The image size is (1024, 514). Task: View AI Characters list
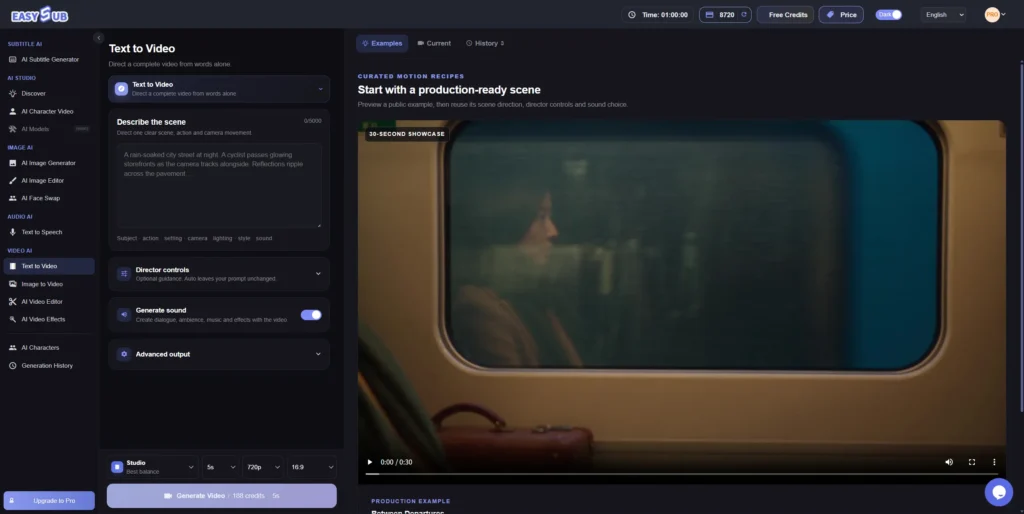pos(49,348)
